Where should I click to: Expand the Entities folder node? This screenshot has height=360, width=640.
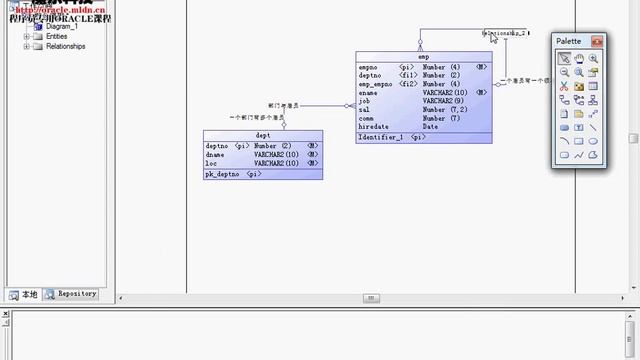[x=27, y=36]
